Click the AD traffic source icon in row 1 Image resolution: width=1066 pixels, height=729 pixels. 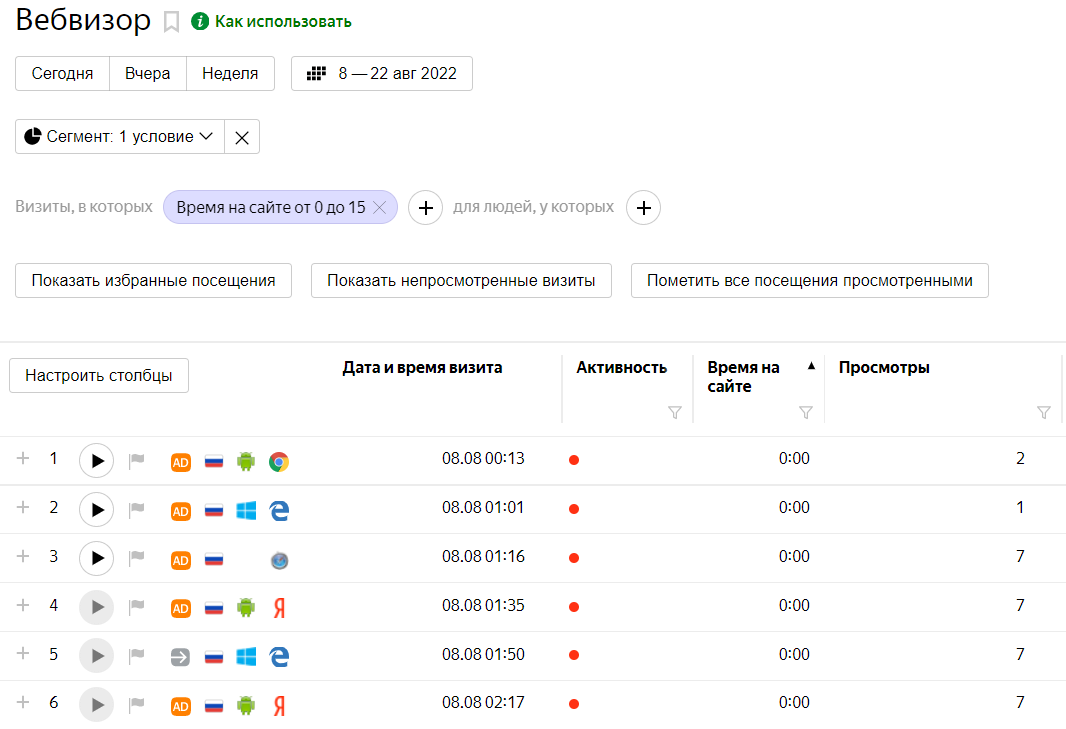click(181, 461)
